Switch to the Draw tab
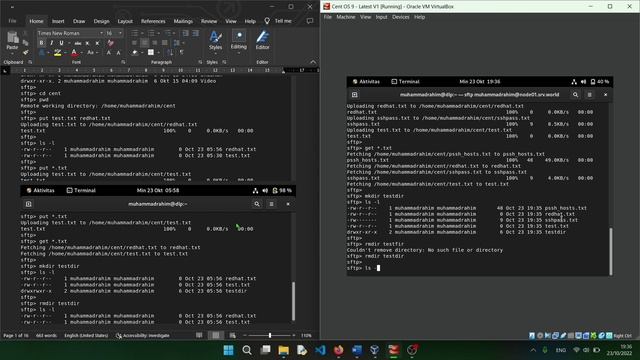This screenshot has width=640, height=360. point(79,21)
